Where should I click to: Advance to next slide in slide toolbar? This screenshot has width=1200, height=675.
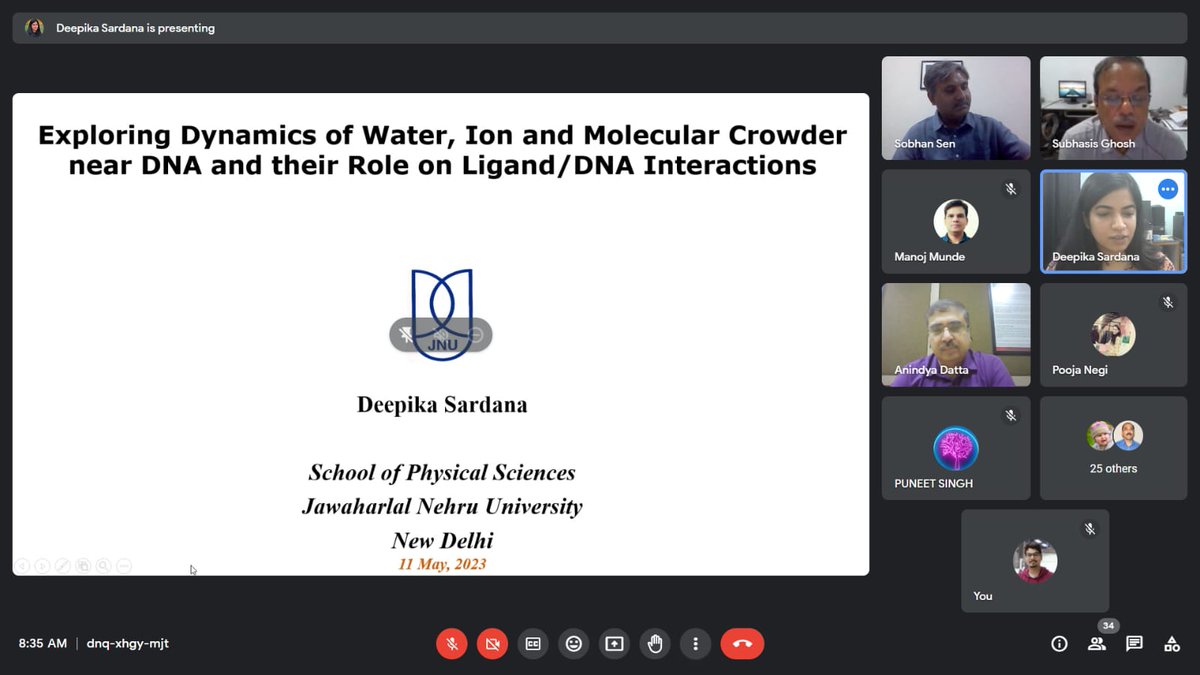click(x=43, y=566)
